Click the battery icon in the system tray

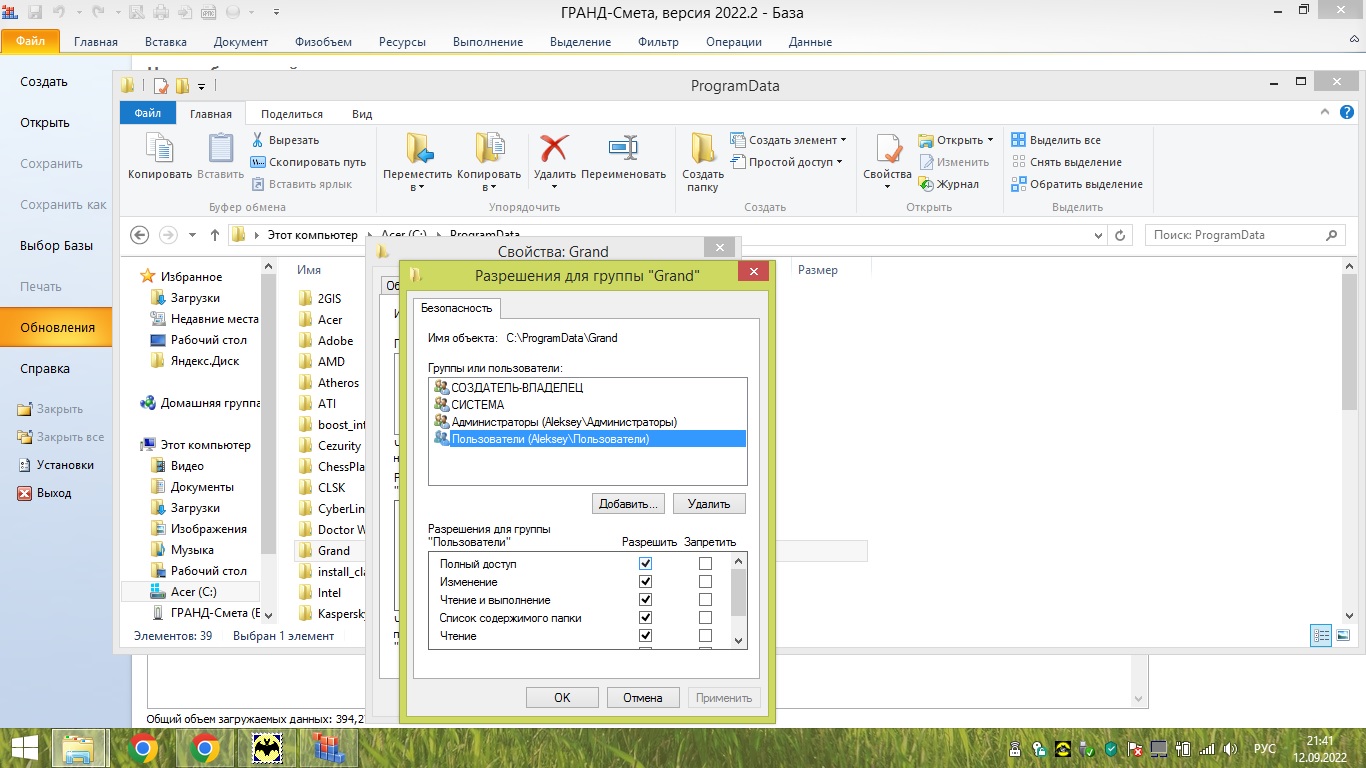pyautogui.click(x=1183, y=748)
